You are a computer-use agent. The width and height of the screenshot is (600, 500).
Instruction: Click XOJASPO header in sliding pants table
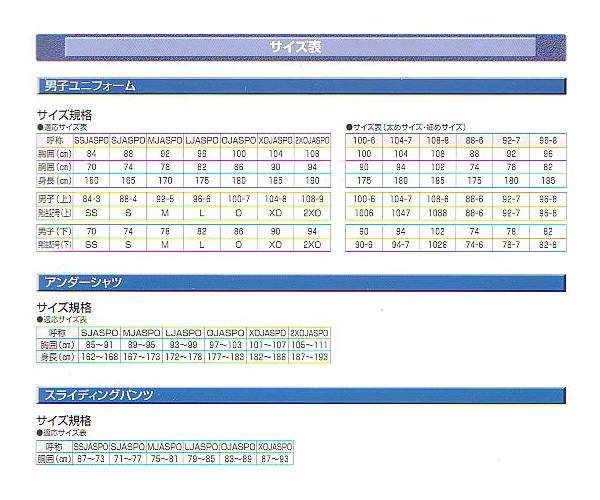pyautogui.click(x=275, y=445)
